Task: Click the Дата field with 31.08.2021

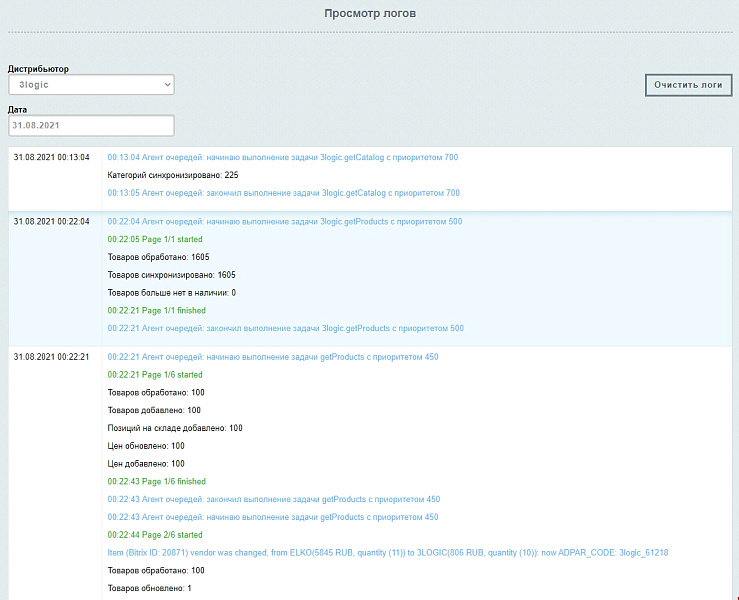Action: pos(91,126)
